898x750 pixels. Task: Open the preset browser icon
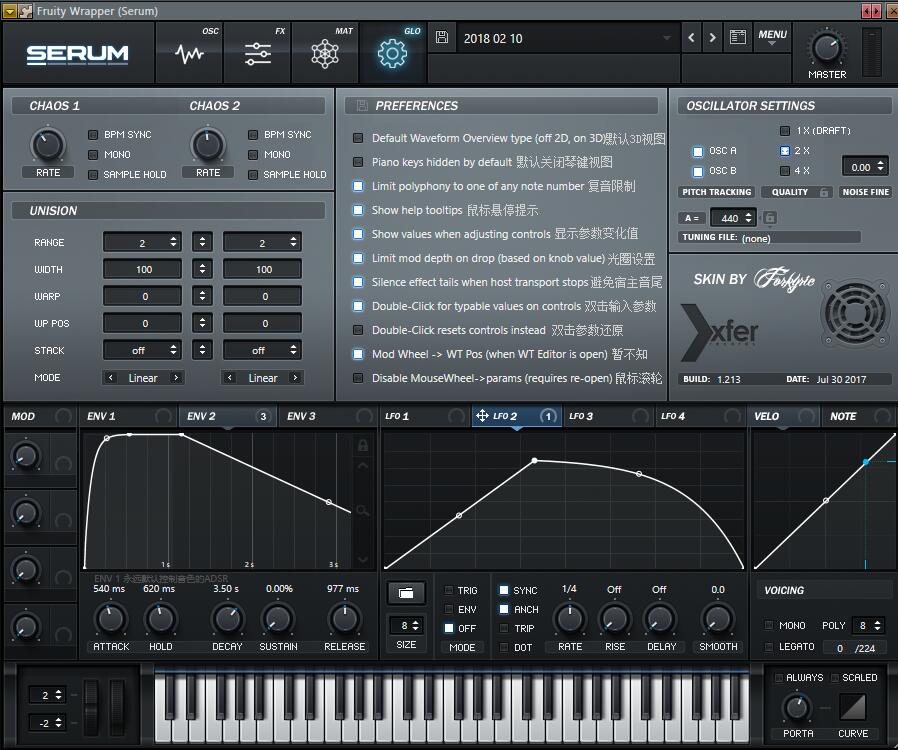point(738,38)
